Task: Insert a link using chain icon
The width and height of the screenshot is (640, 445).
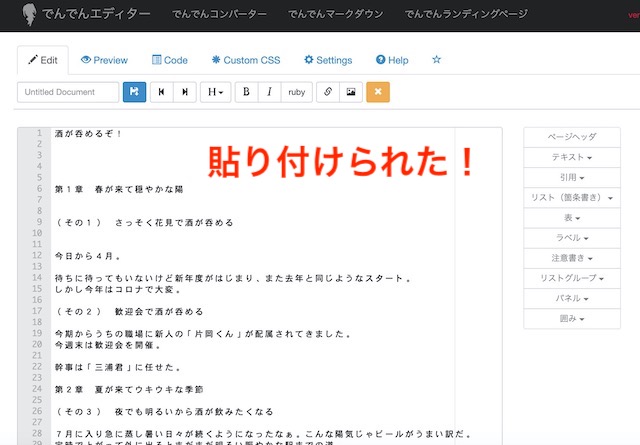Action: click(x=328, y=91)
